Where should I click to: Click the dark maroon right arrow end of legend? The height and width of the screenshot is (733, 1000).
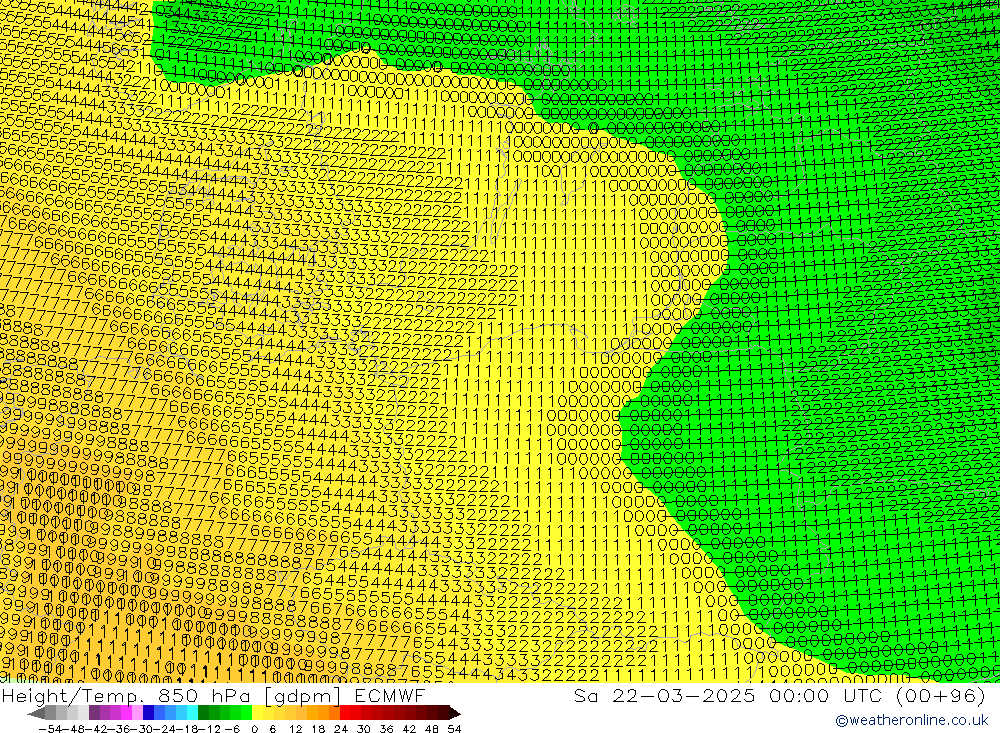[455, 713]
